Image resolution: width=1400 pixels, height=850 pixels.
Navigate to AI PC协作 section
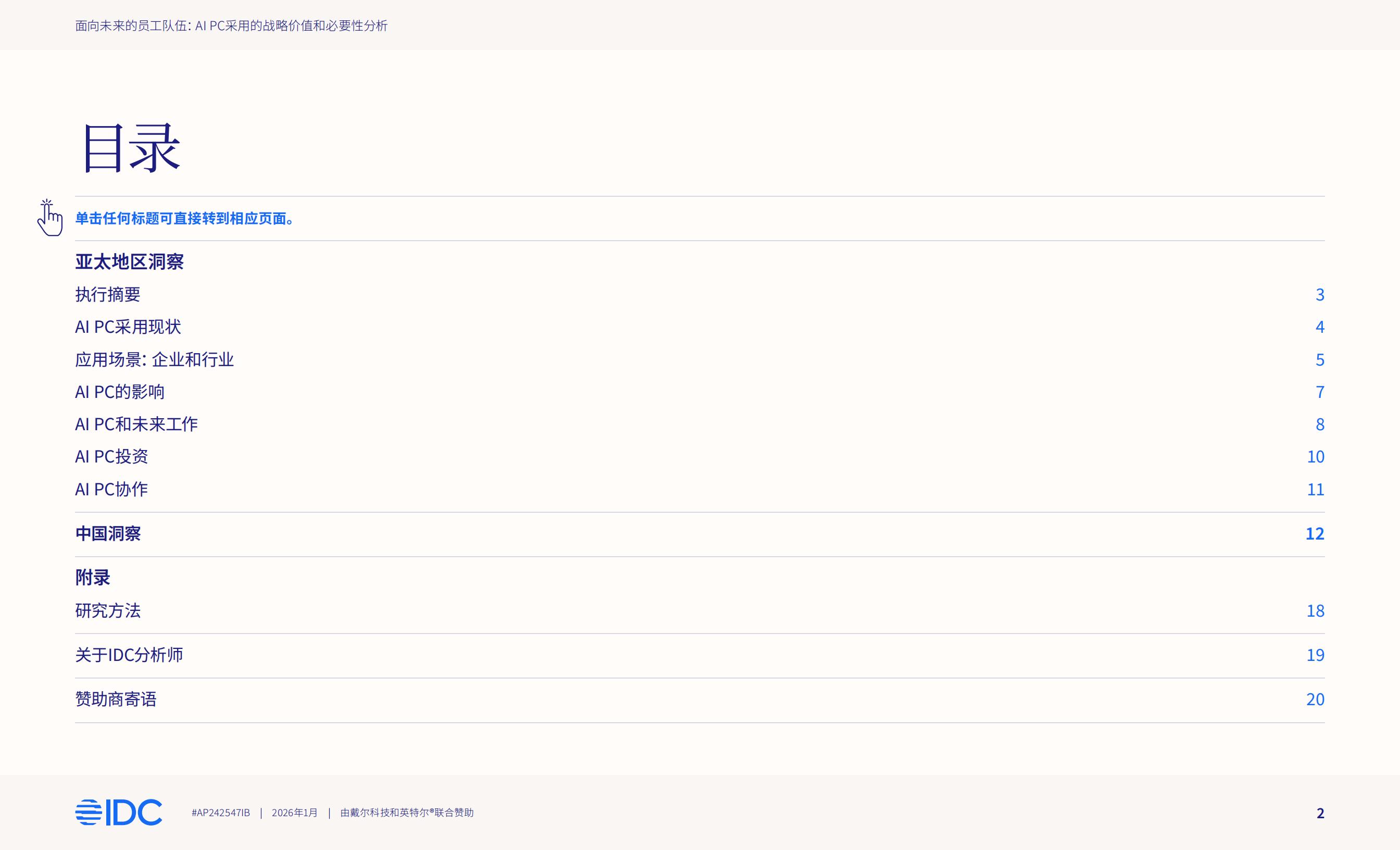click(111, 489)
